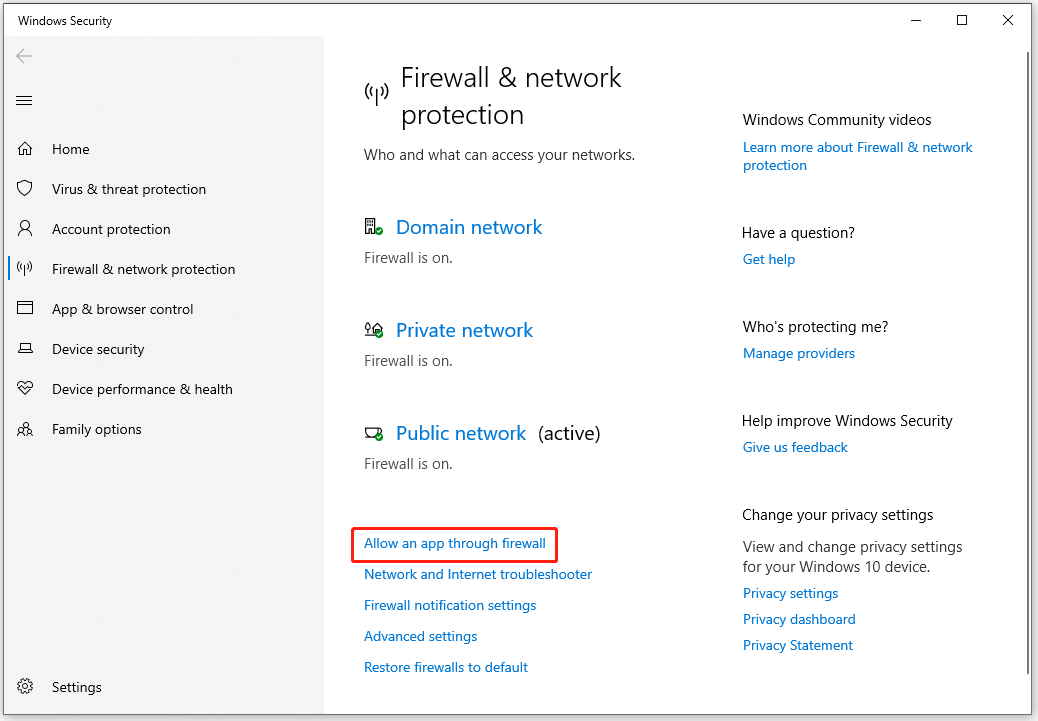Open Network and Internet troubleshooter
The height and width of the screenshot is (721, 1038).
point(478,575)
